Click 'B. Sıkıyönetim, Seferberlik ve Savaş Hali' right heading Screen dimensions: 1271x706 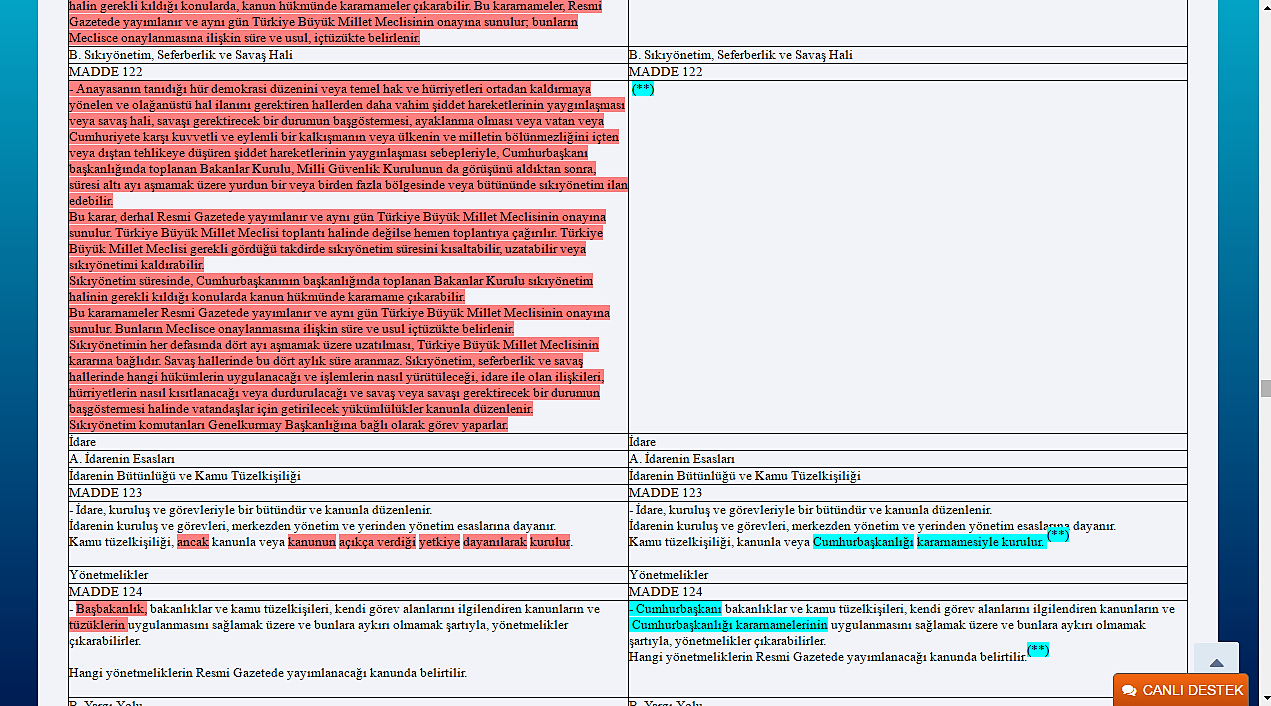741,55
